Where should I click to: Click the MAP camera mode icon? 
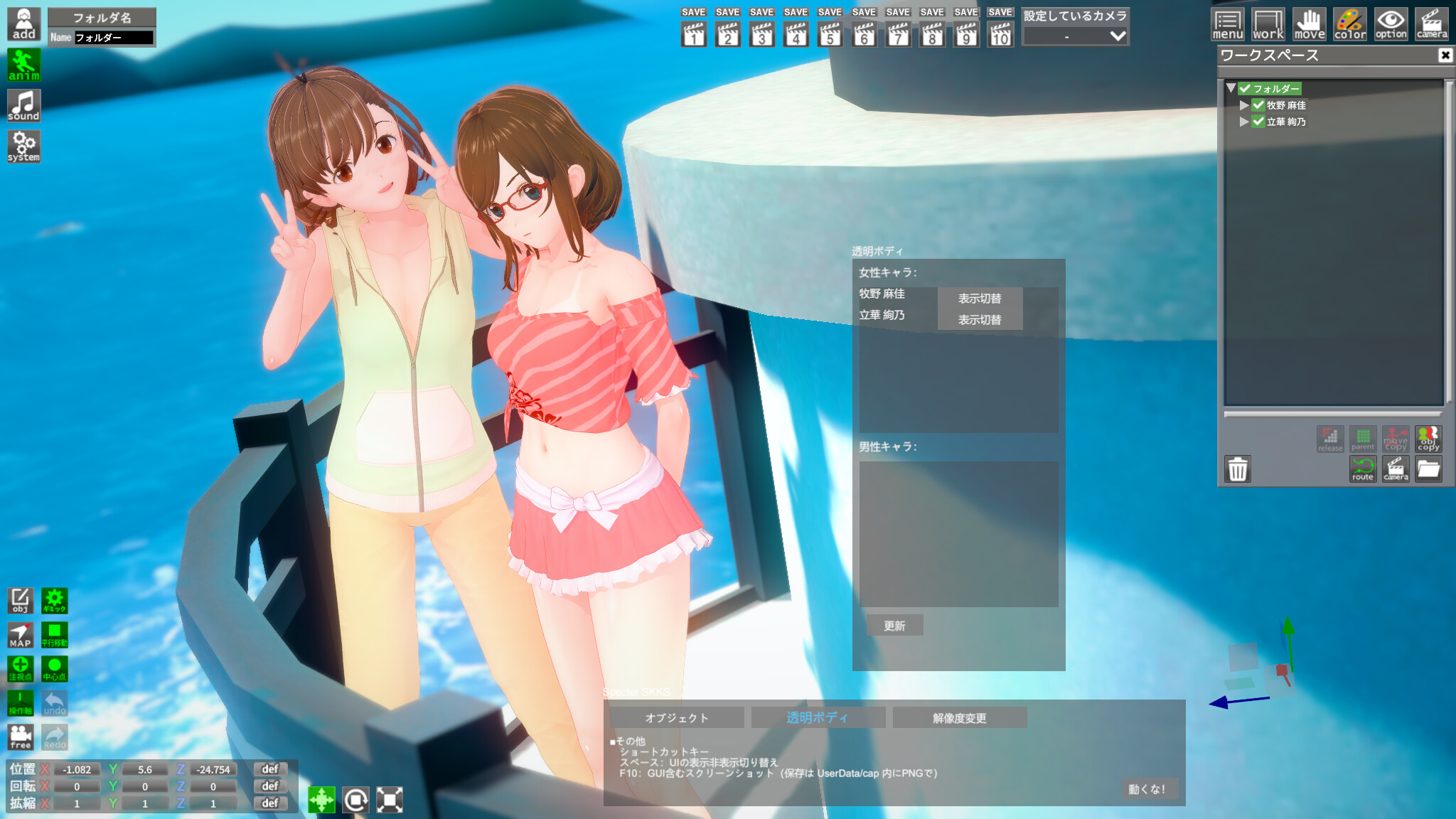pyautogui.click(x=20, y=634)
